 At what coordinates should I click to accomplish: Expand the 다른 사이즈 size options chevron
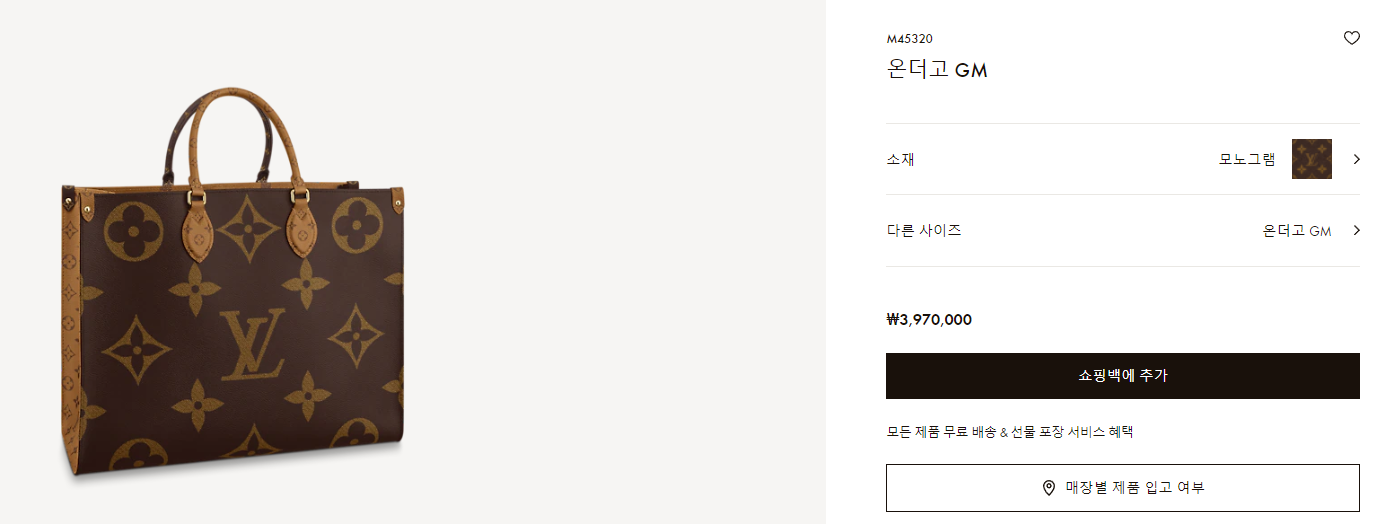point(1357,230)
